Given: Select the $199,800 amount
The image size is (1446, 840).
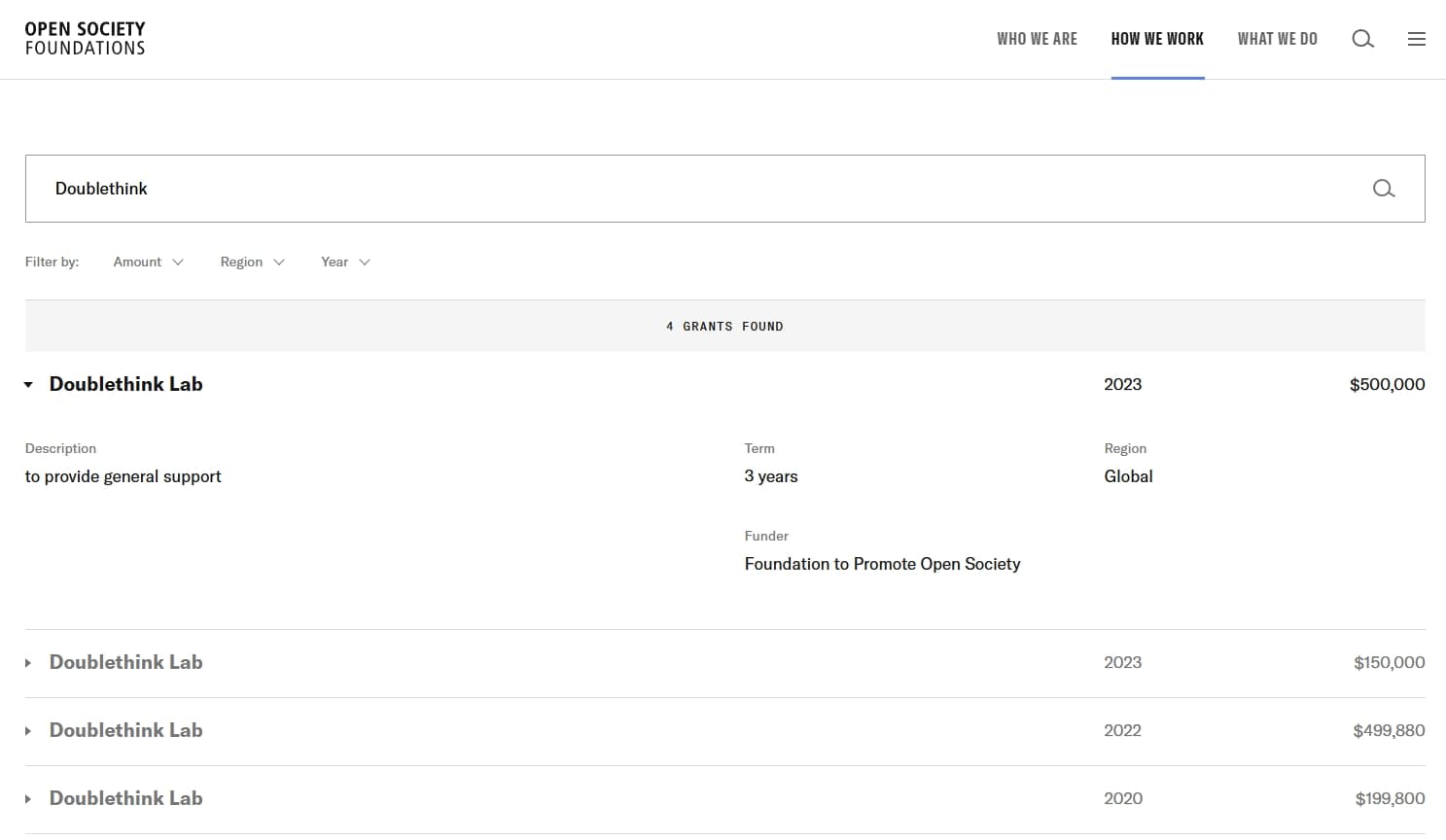Looking at the screenshot, I should [1390, 799].
